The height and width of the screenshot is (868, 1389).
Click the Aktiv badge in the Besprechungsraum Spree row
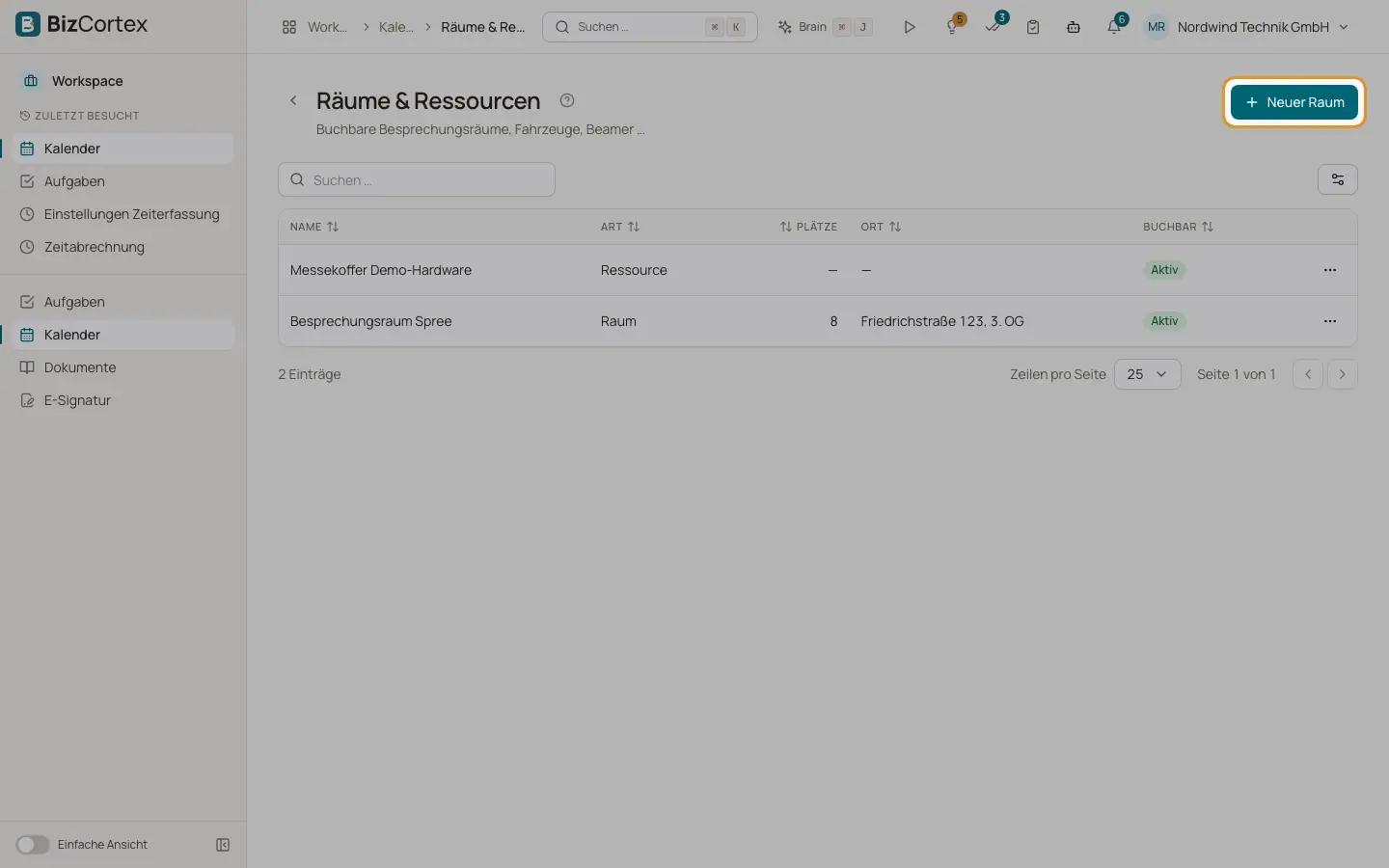click(x=1164, y=321)
